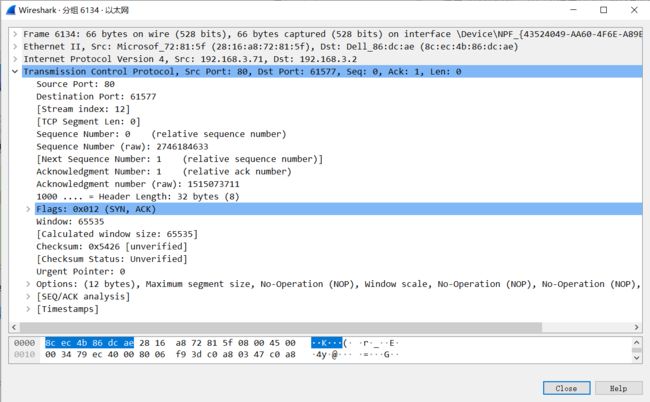This screenshot has width=650, height=402.
Task: Expand the Internet Protocol Version 4 section
Action: click(x=15, y=59)
